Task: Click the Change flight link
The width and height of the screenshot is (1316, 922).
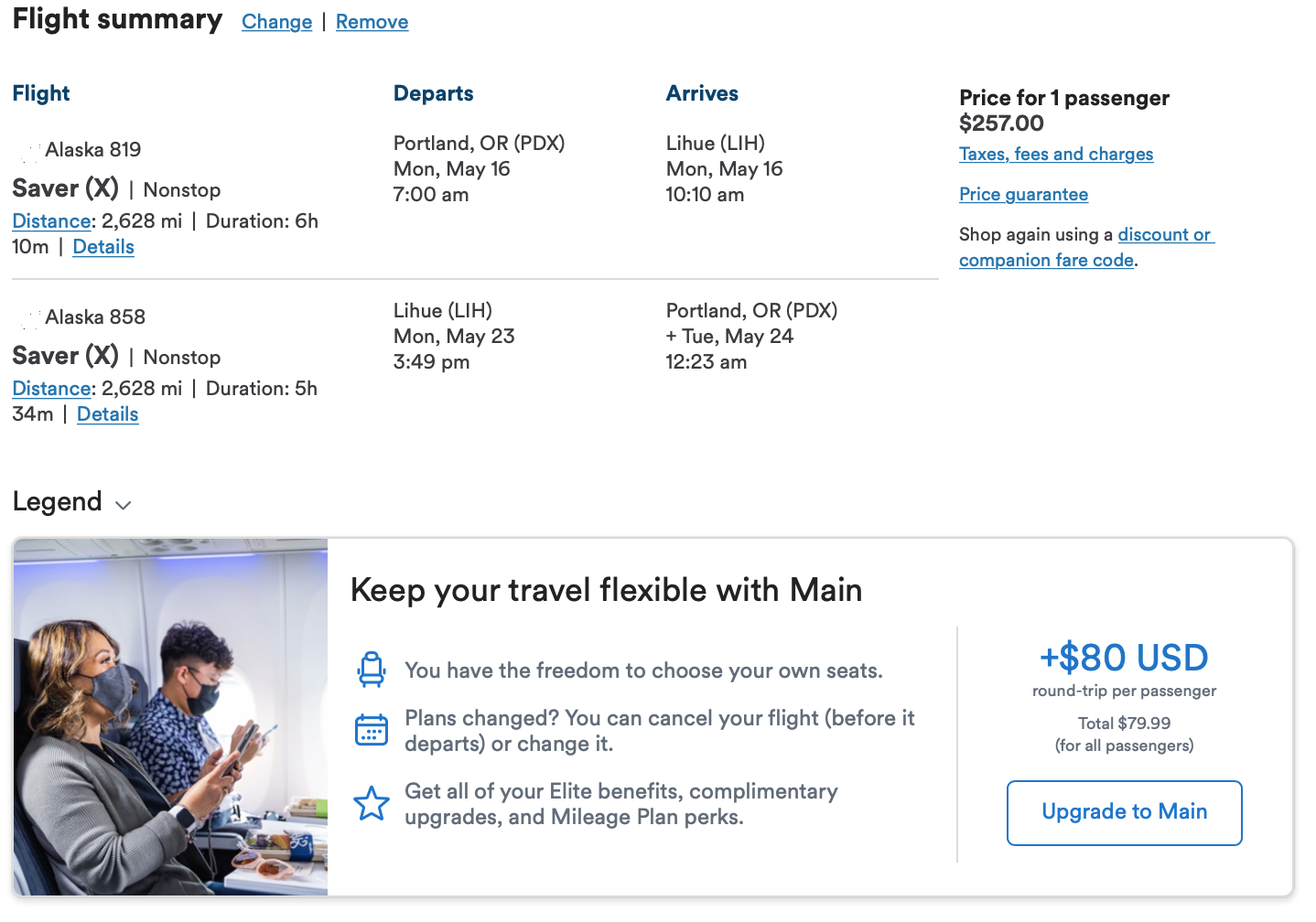Action: [x=276, y=22]
